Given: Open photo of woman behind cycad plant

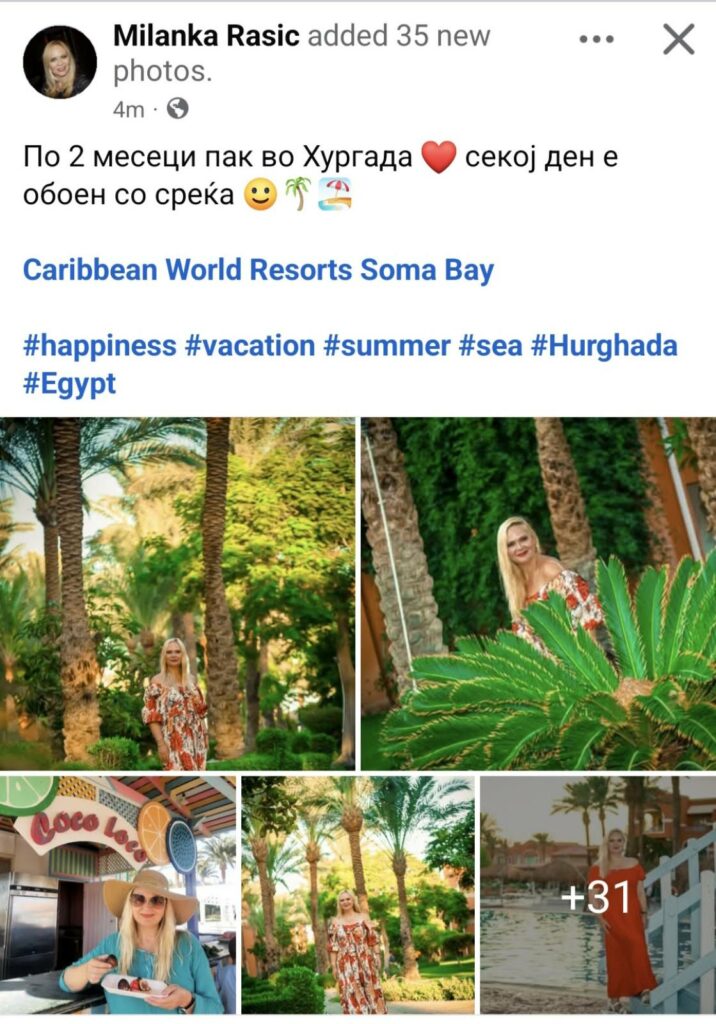Looking at the screenshot, I should 538,594.
